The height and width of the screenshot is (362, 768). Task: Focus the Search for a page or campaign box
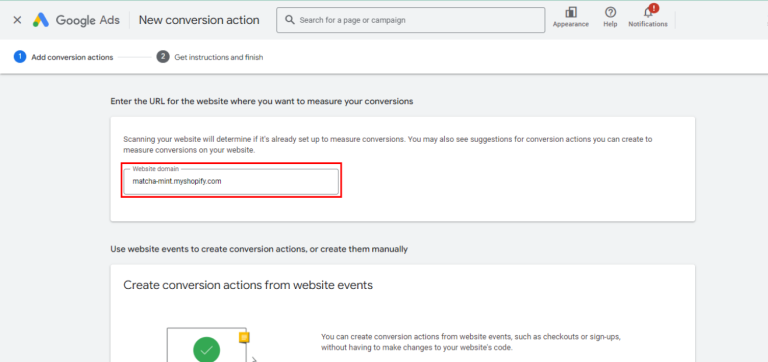410,20
